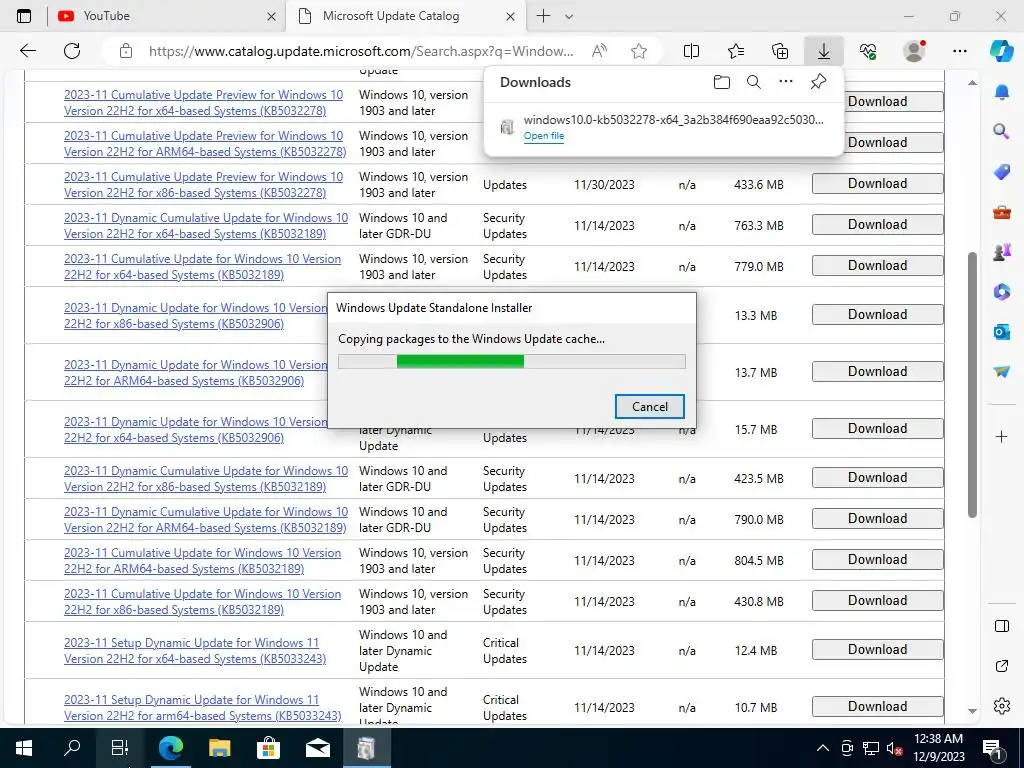The height and width of the screenshot is (768, 1024).
Task: Close the YouTube tab
Action: tap(272, 16)
